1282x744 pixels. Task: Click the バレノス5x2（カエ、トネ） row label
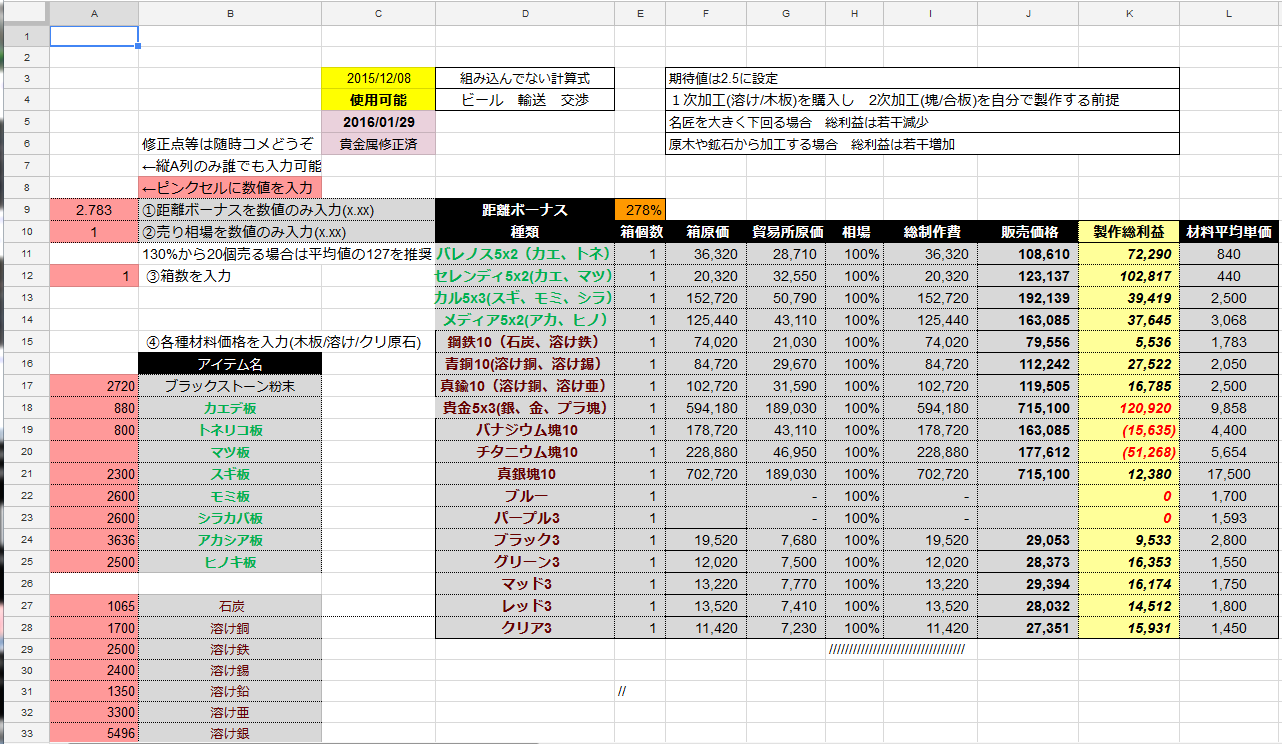pyautogui.click(x=524, y=254)
